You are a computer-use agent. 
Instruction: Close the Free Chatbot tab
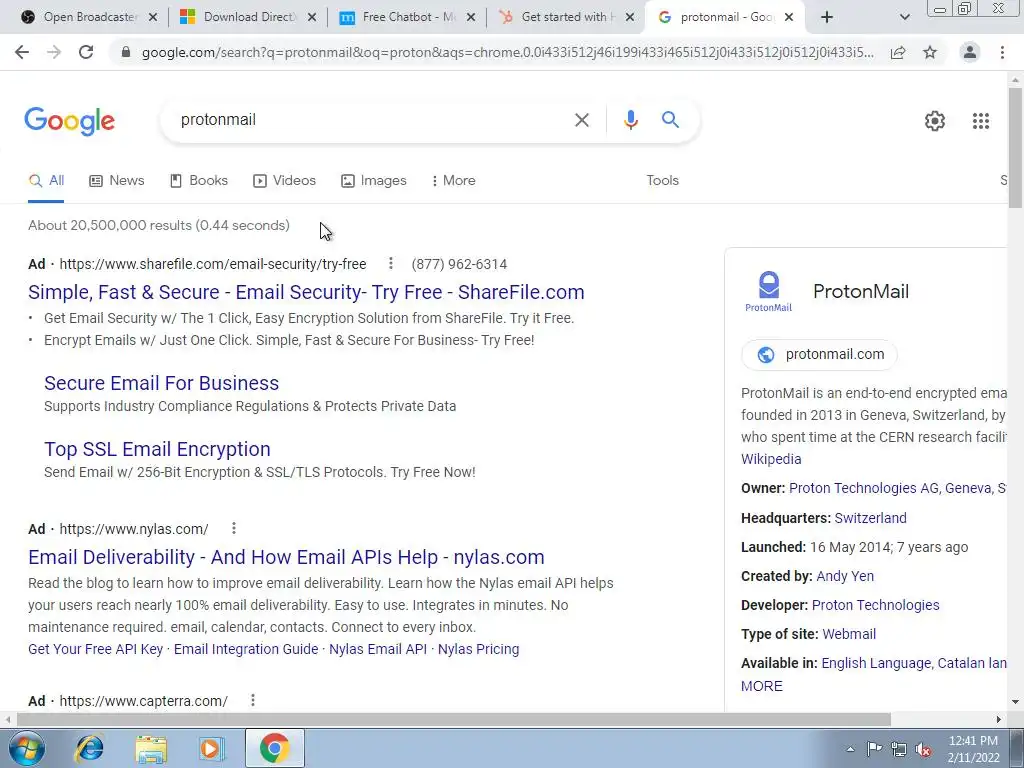pos(471,17)
